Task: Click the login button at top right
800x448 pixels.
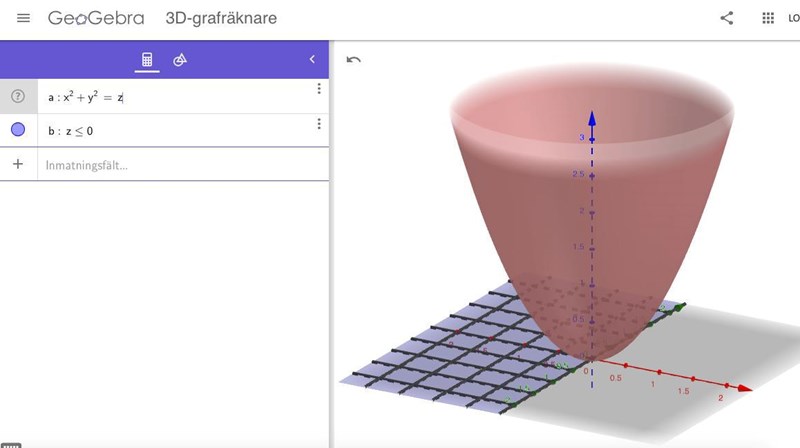Action: 792,18
